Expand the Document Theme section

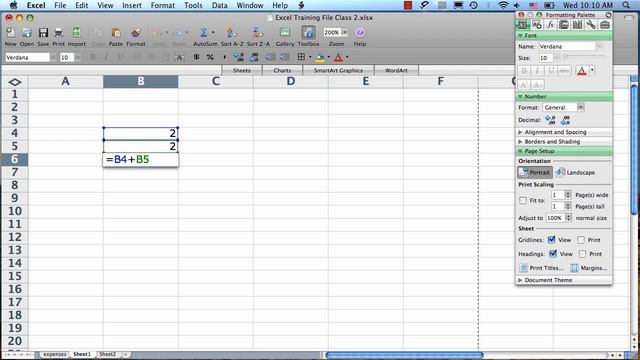coord(520,280)
